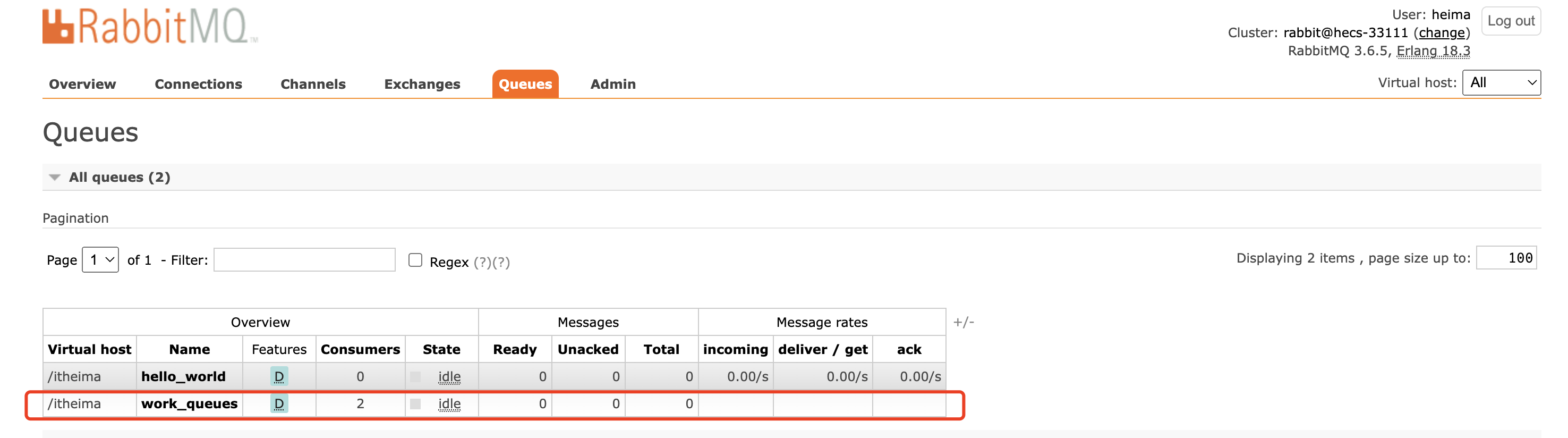The width and height of the screenshot is (1568, 438).
Task: Open the hello_world queue link
Action: click(x=183, y=376)
